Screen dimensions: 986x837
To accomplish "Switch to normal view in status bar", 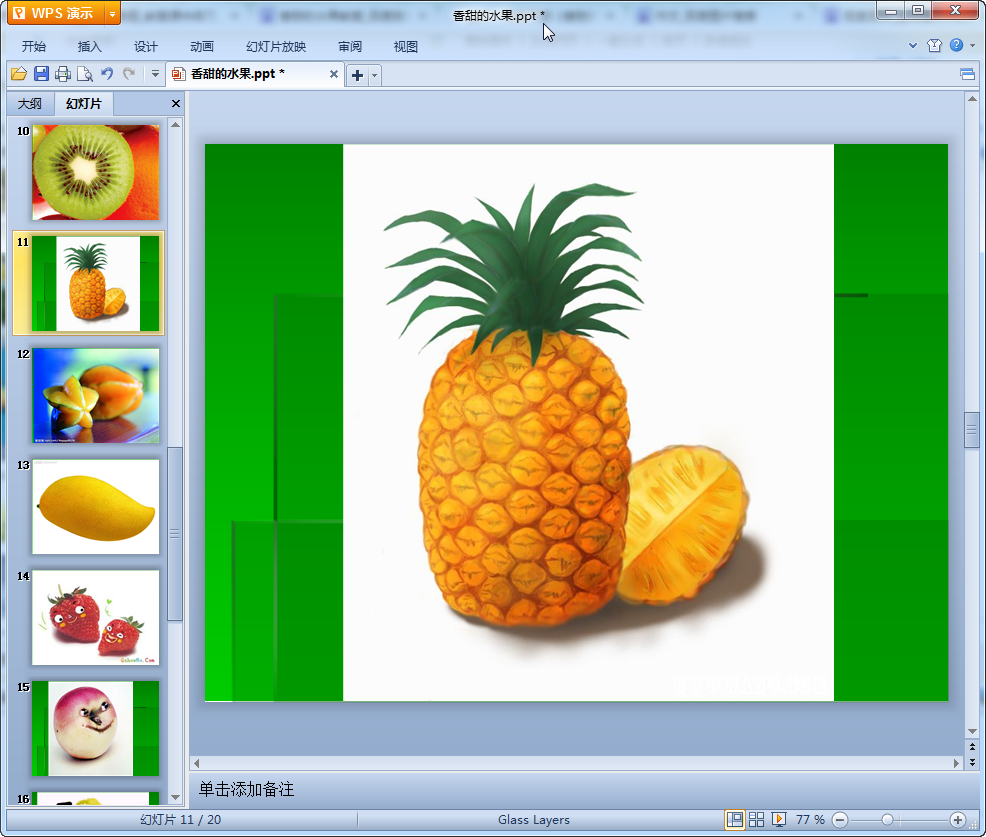I will pos(734,819).
